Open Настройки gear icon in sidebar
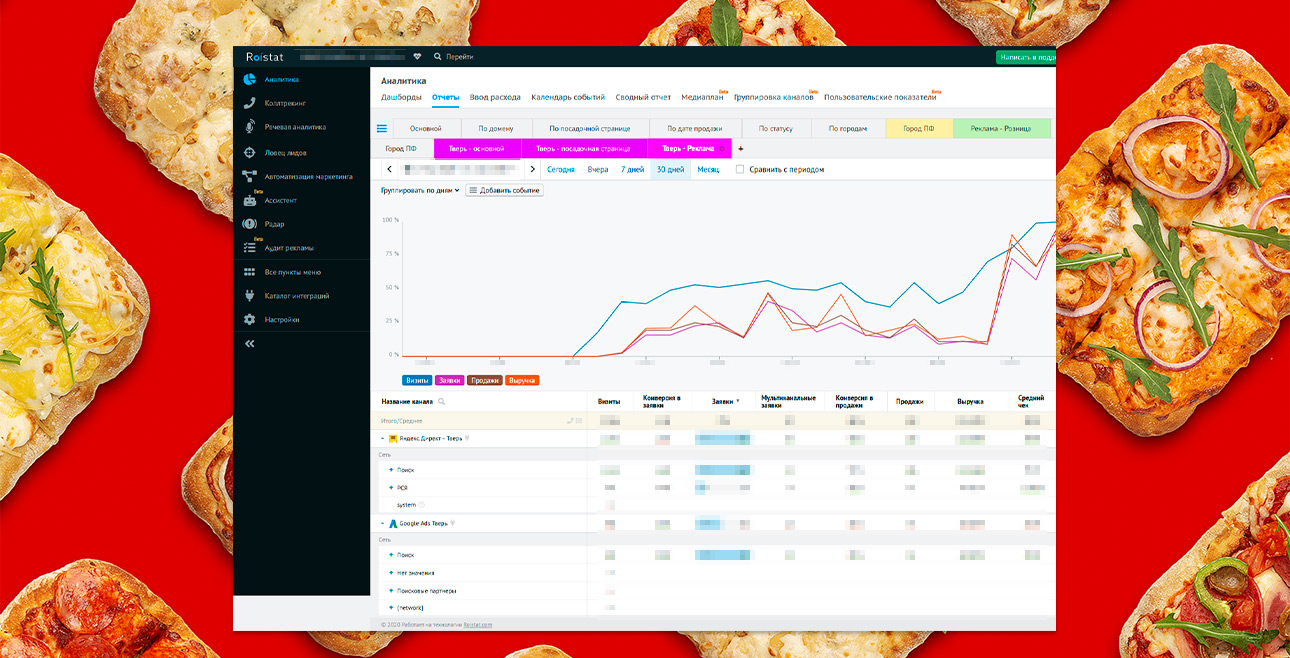 250,320
